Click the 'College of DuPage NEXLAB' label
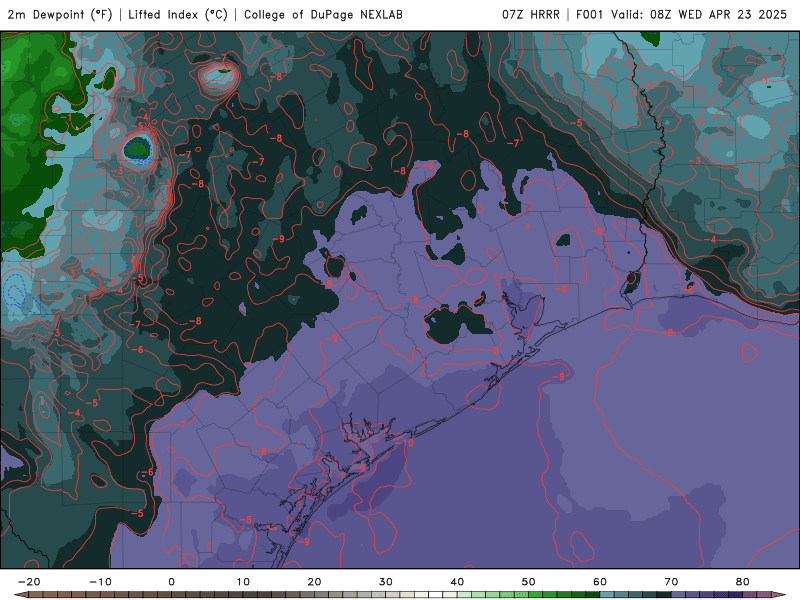The width and height of the screenshot is (800, 600). tap(323, 14)
